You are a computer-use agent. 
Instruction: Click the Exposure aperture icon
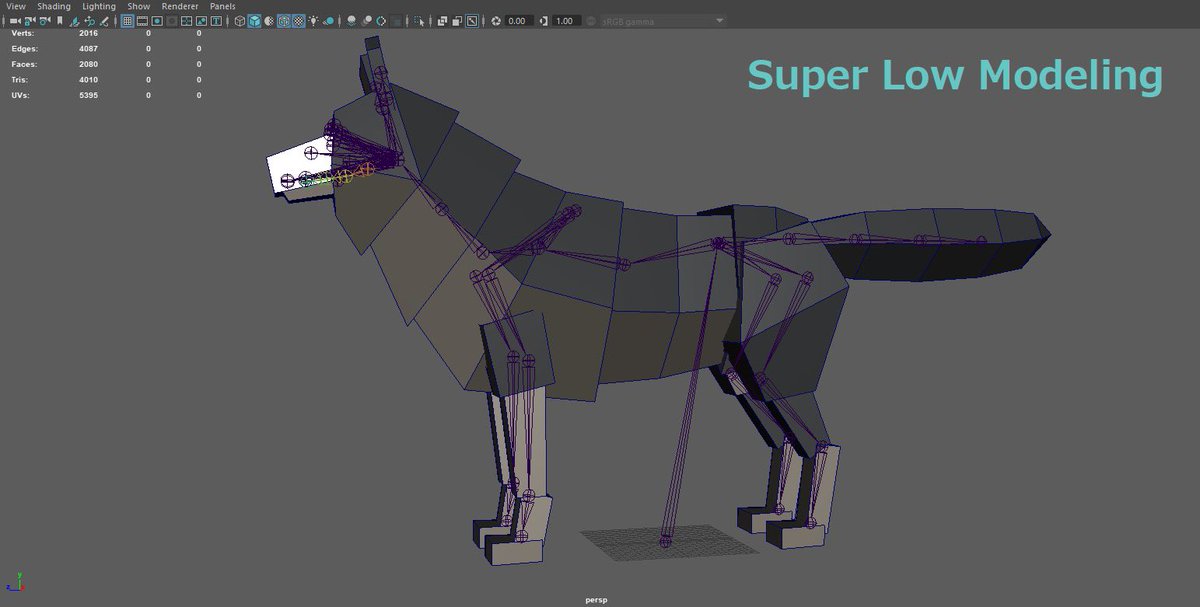495,21
